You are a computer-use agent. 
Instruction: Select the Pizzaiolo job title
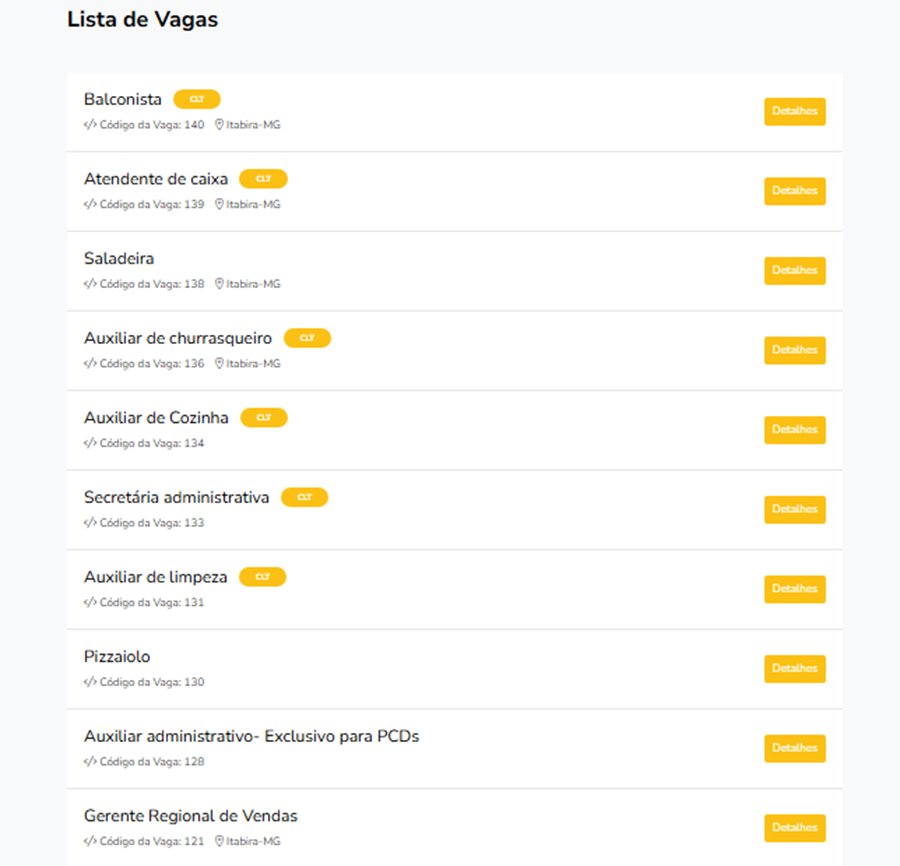[x=117, y=657]
